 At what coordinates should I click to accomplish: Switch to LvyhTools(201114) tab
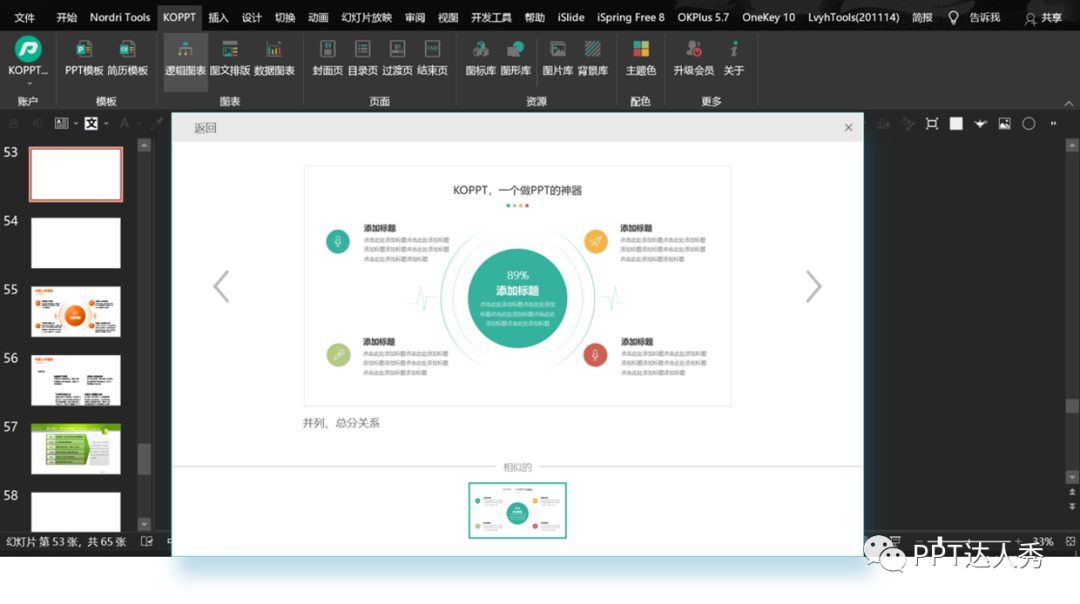coord(853,17)
